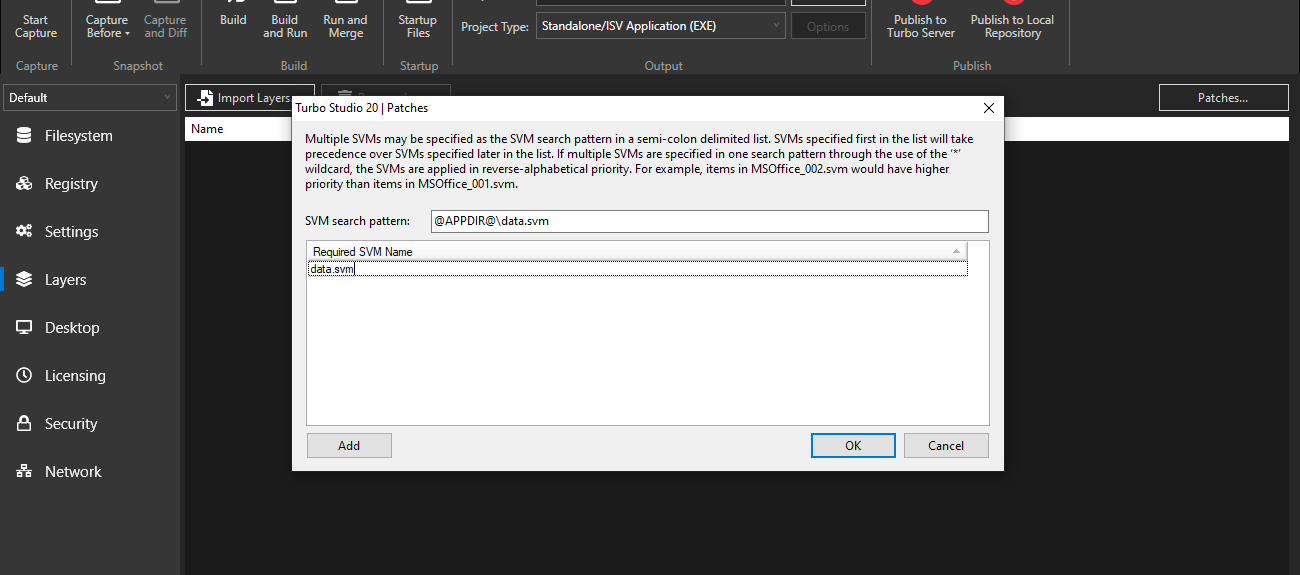1300x575 pixels.
Task: Close the Patches dialog
Action: 989,108
